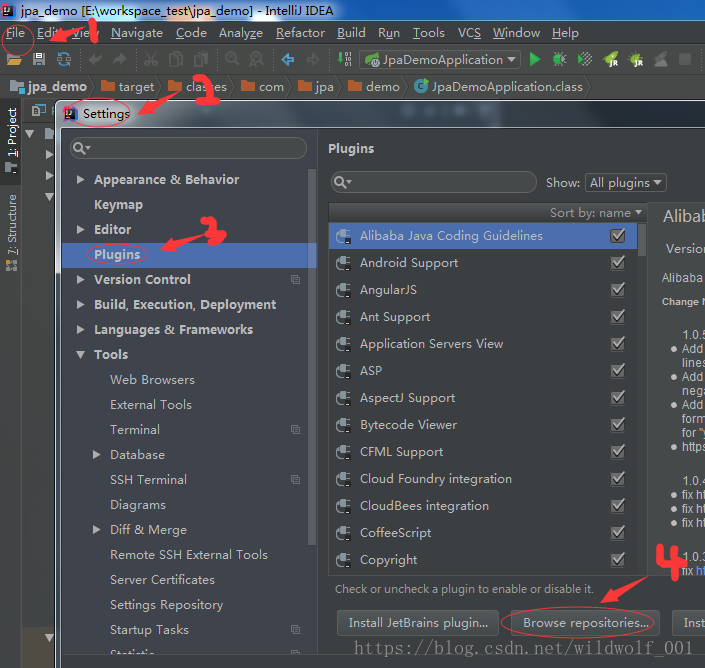Open JpaDemoApplication run configuration dropdown
Screen dimensions: 705x668
coord(440,59)
